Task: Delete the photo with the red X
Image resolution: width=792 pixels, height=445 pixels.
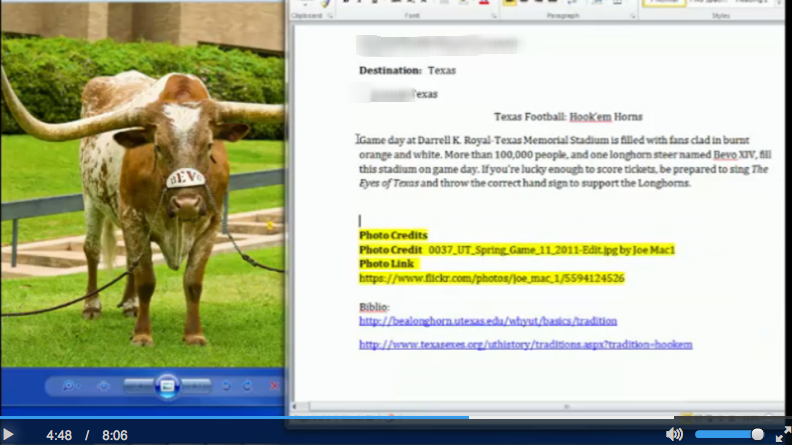Action: (x=274, y=386)
